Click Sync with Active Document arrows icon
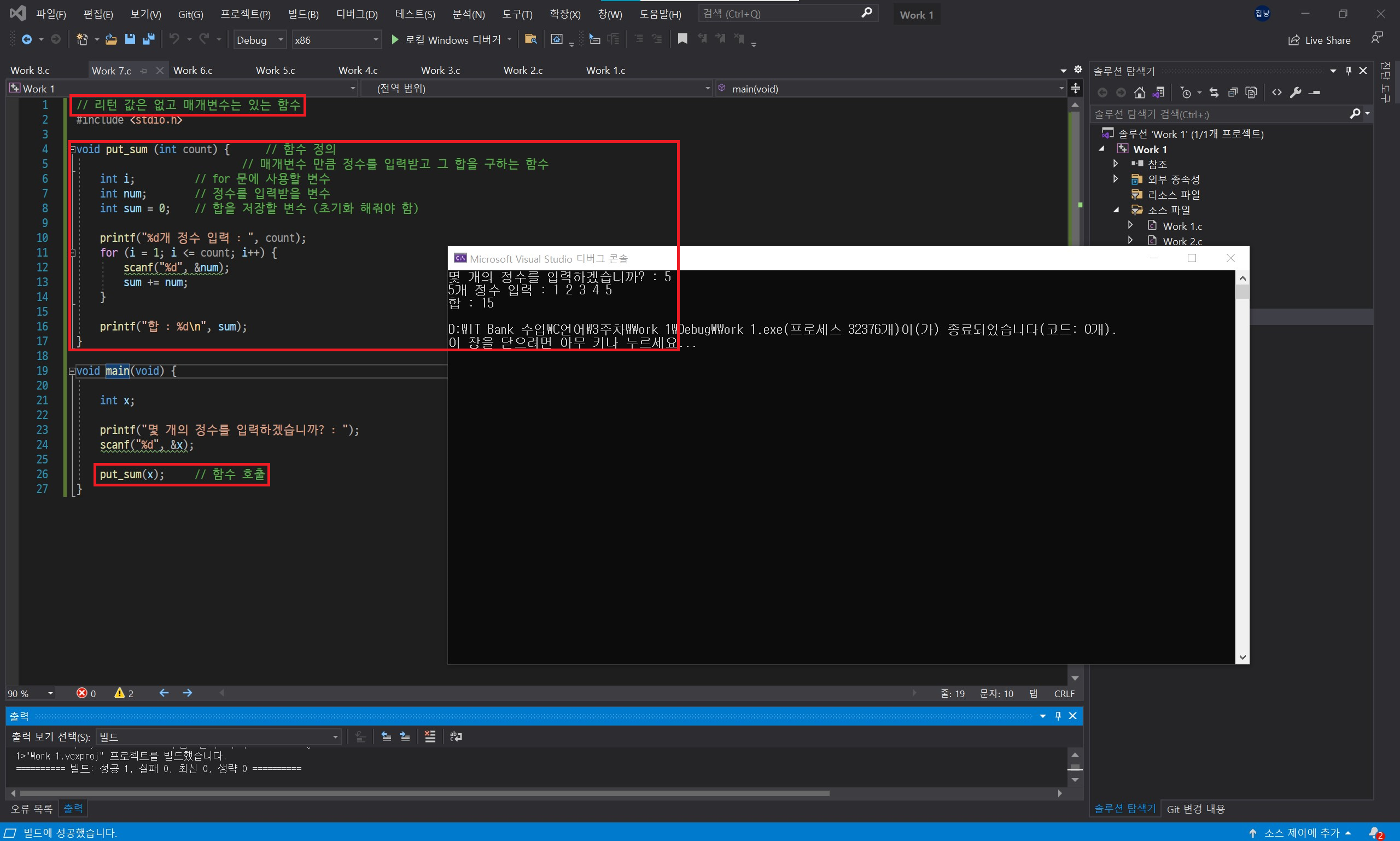Viewport: 1400px width, 841px height. [x=1214, y=92]
